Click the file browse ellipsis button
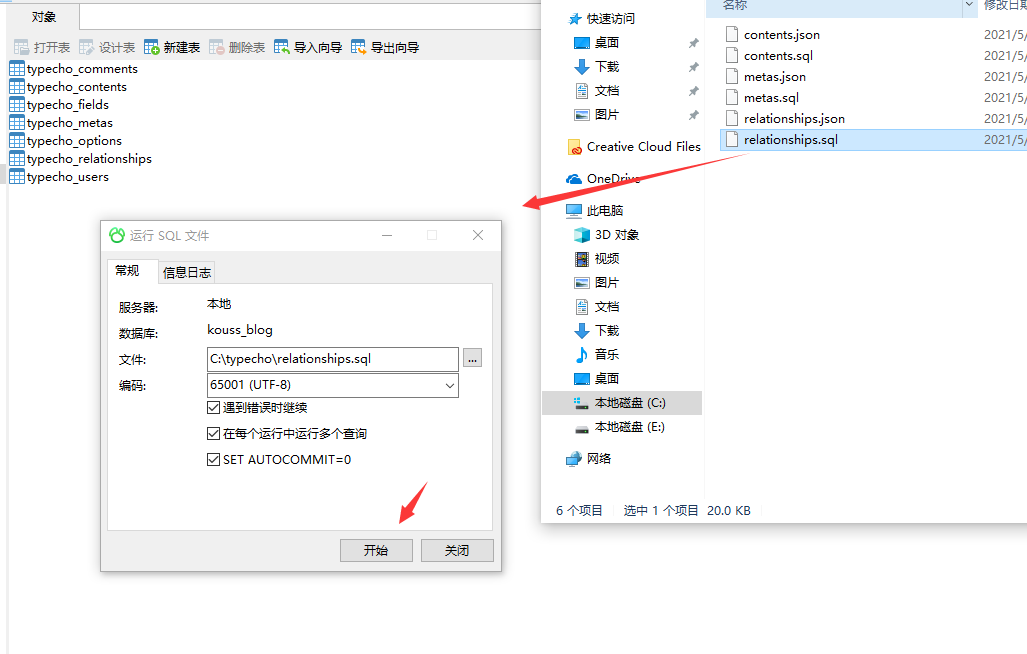This screenshot has width=1027, height=654. 472,358
